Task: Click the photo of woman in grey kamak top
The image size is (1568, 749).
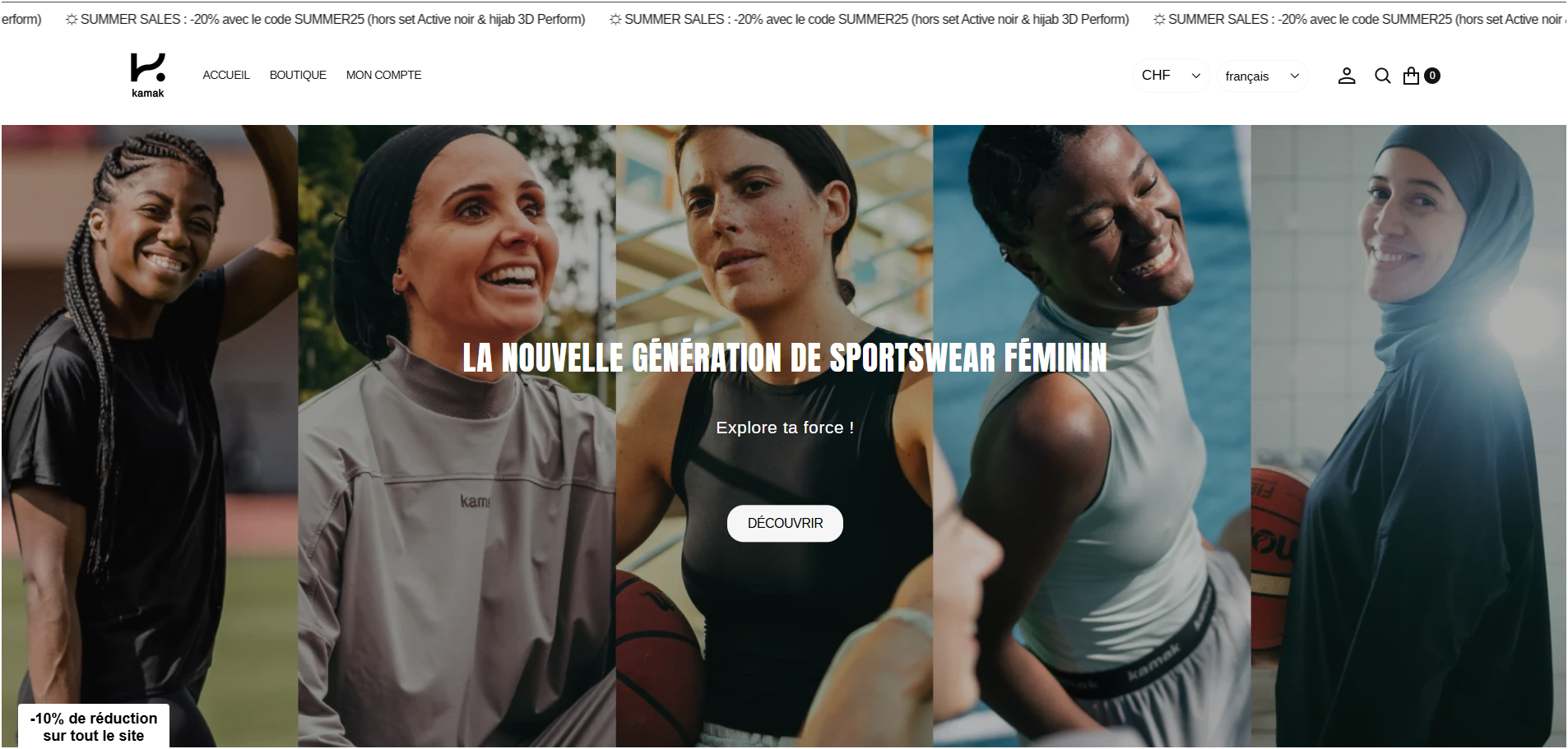Action: point(457,436)
